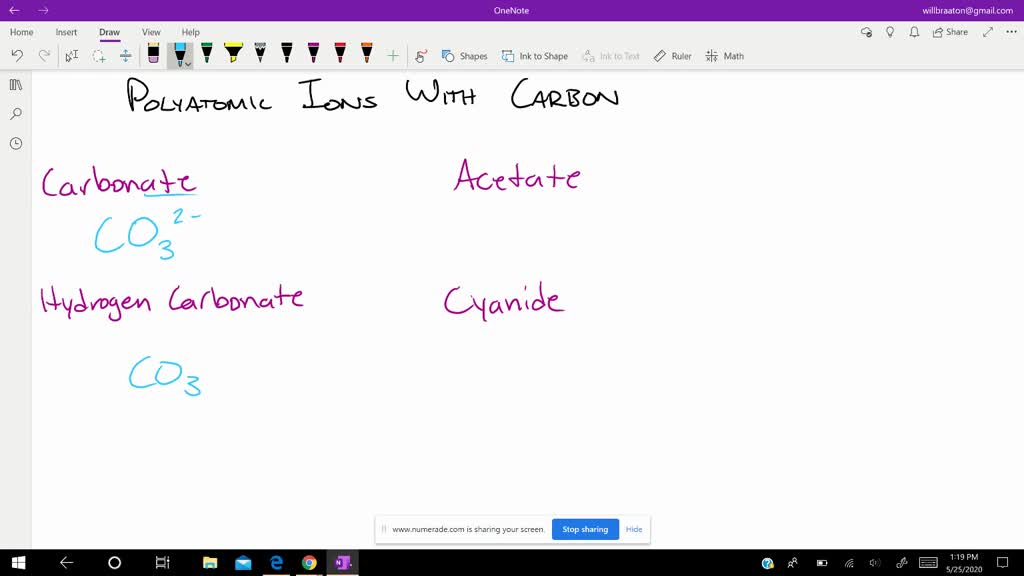The image size is (1024, 576).
Task: Select the purple marker pen
Action: 312,55
